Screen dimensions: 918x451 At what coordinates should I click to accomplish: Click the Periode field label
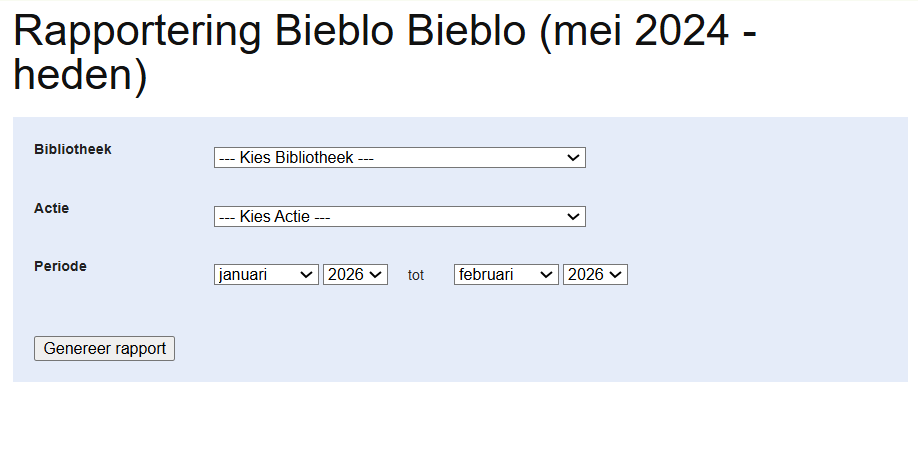pyautogui.click(x=60, y=266)
